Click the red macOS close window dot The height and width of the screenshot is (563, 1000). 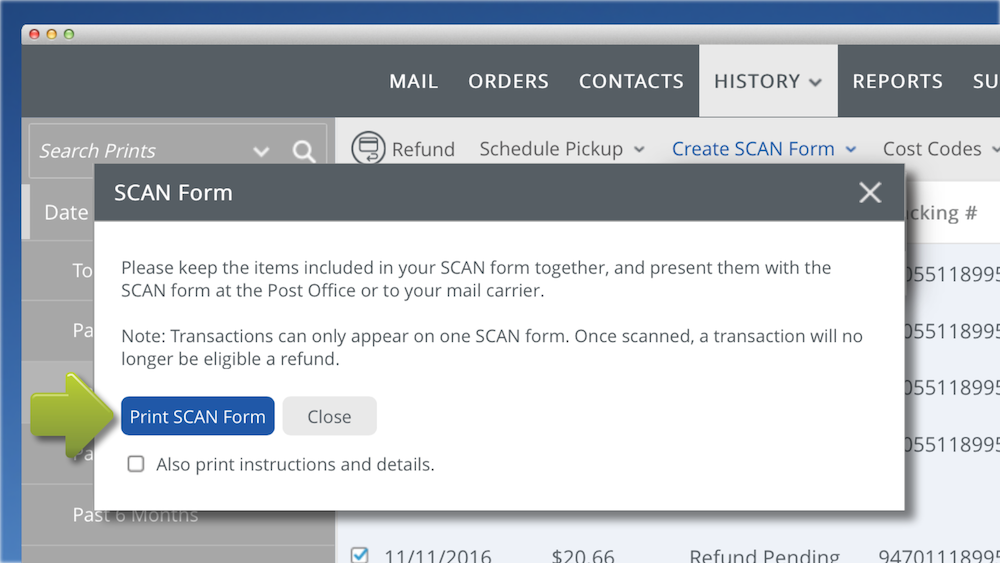[x=34, y=34]
